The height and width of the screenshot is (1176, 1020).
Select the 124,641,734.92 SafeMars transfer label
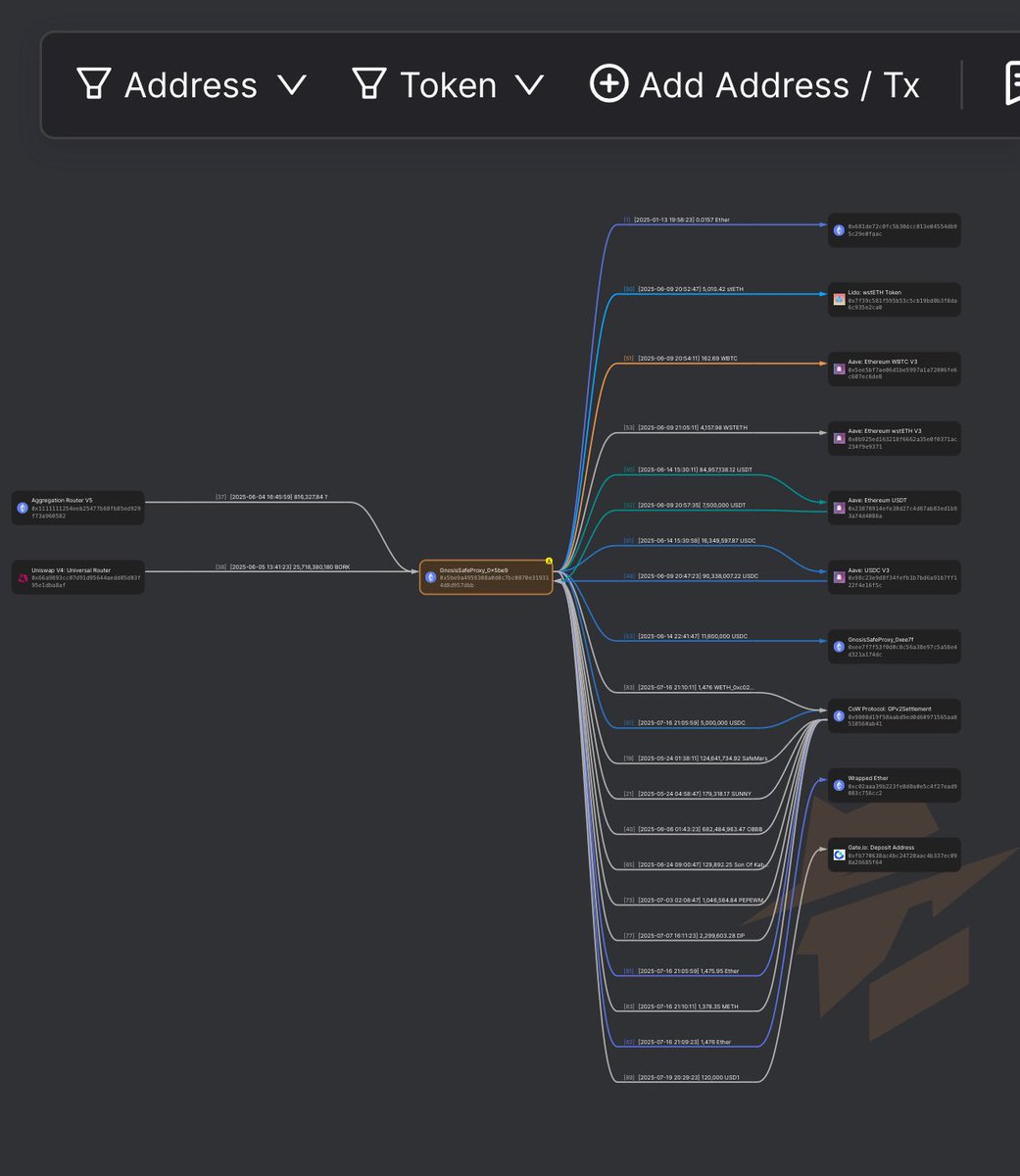(696, 759)
